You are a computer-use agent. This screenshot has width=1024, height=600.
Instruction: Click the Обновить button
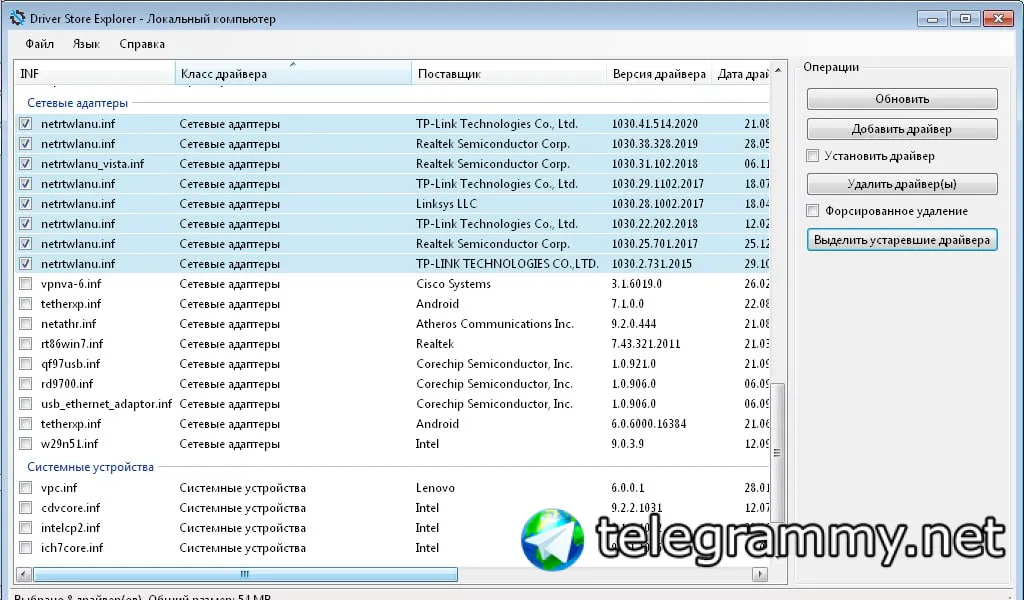click(x=902, y=99)
